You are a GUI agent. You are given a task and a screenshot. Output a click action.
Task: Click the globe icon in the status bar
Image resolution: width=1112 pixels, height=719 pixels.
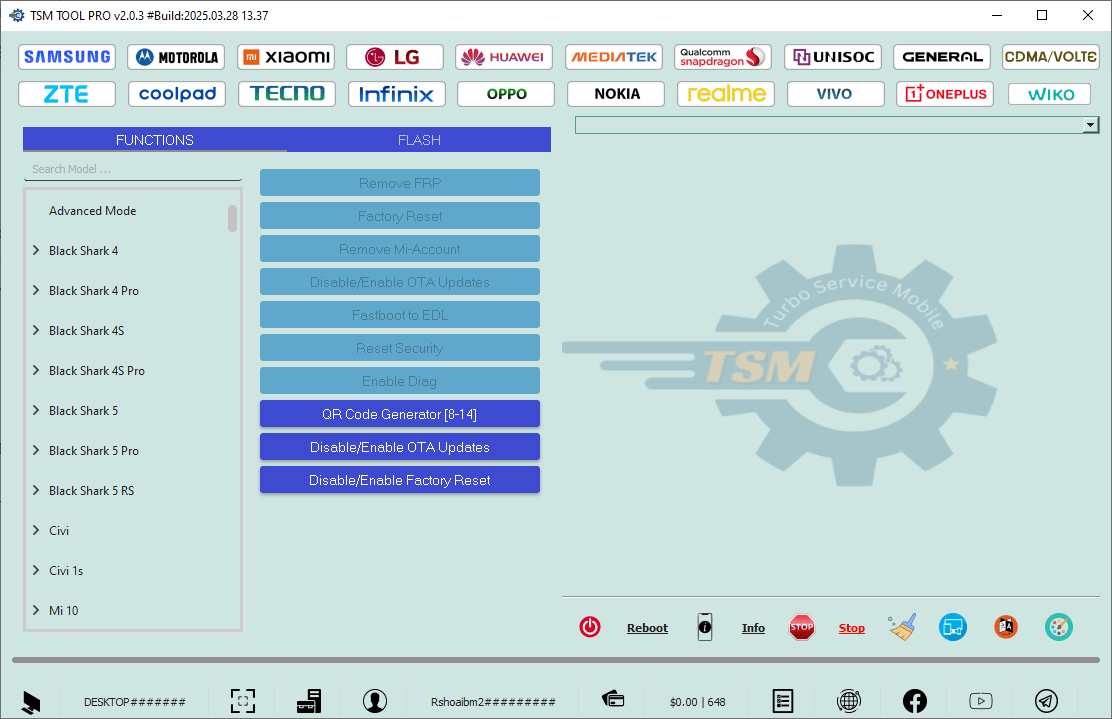pyautogui.click(x=849, y=701)
